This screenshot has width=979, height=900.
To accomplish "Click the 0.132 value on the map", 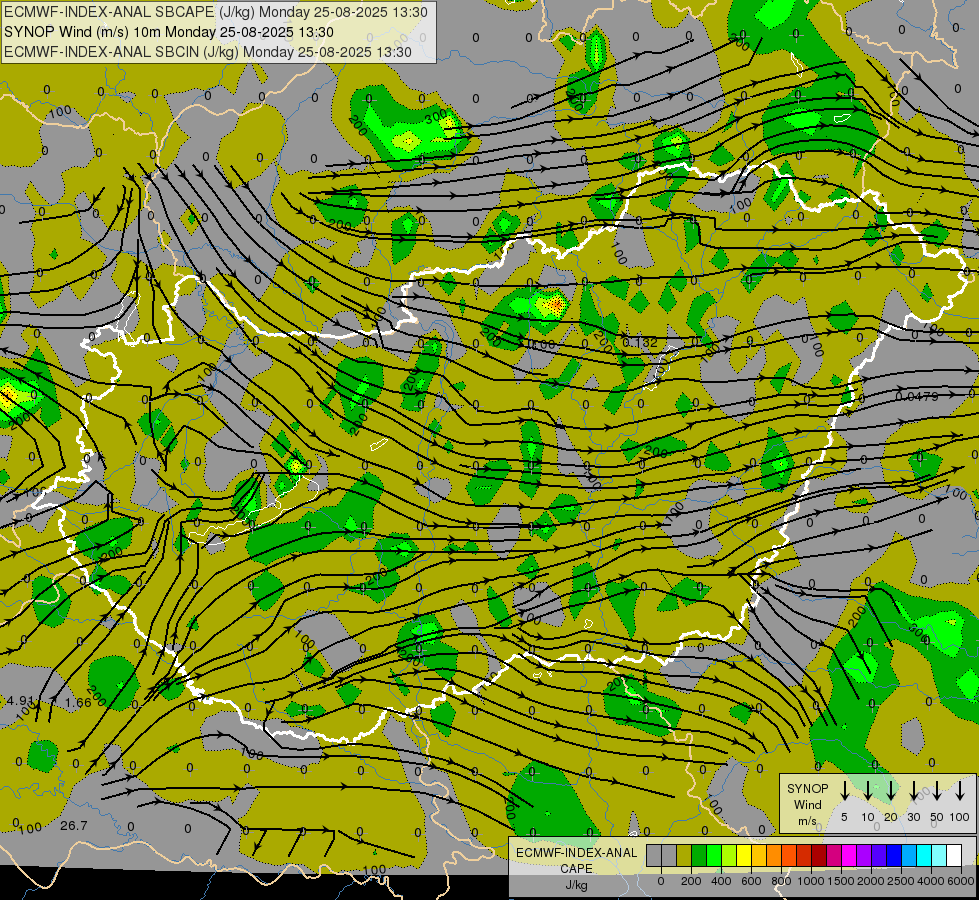I will [x=640, y=342].
